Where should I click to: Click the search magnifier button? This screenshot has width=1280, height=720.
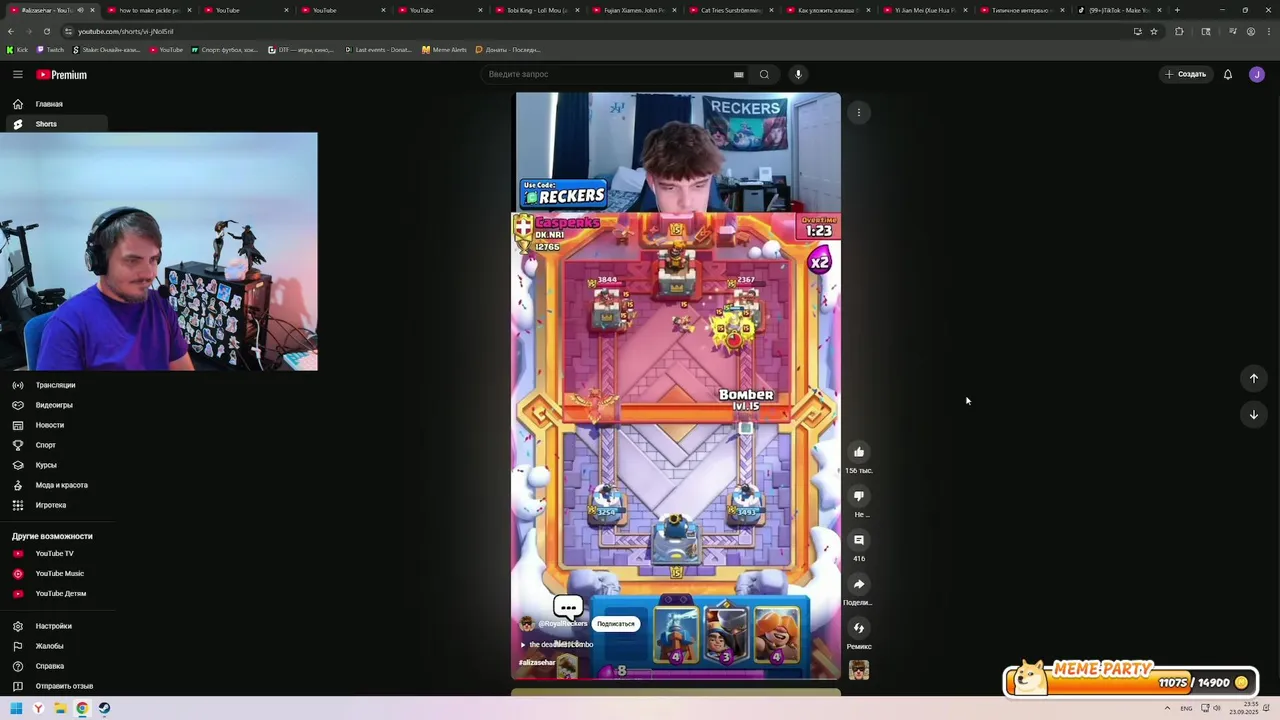[x=764, y=74]
